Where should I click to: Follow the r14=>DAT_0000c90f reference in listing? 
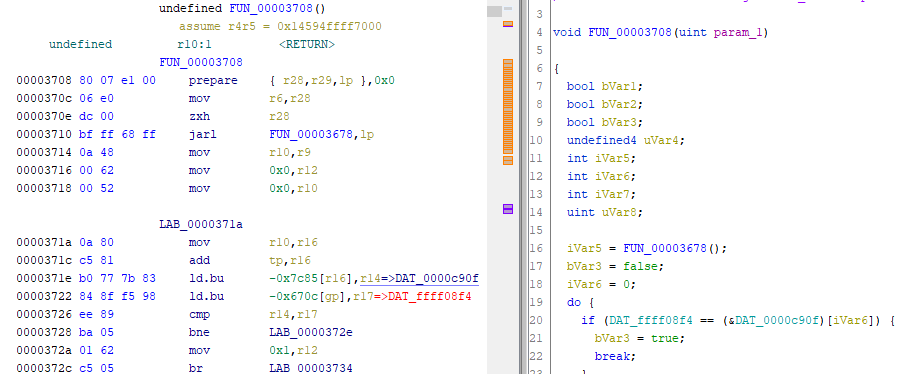coord(419,279)
